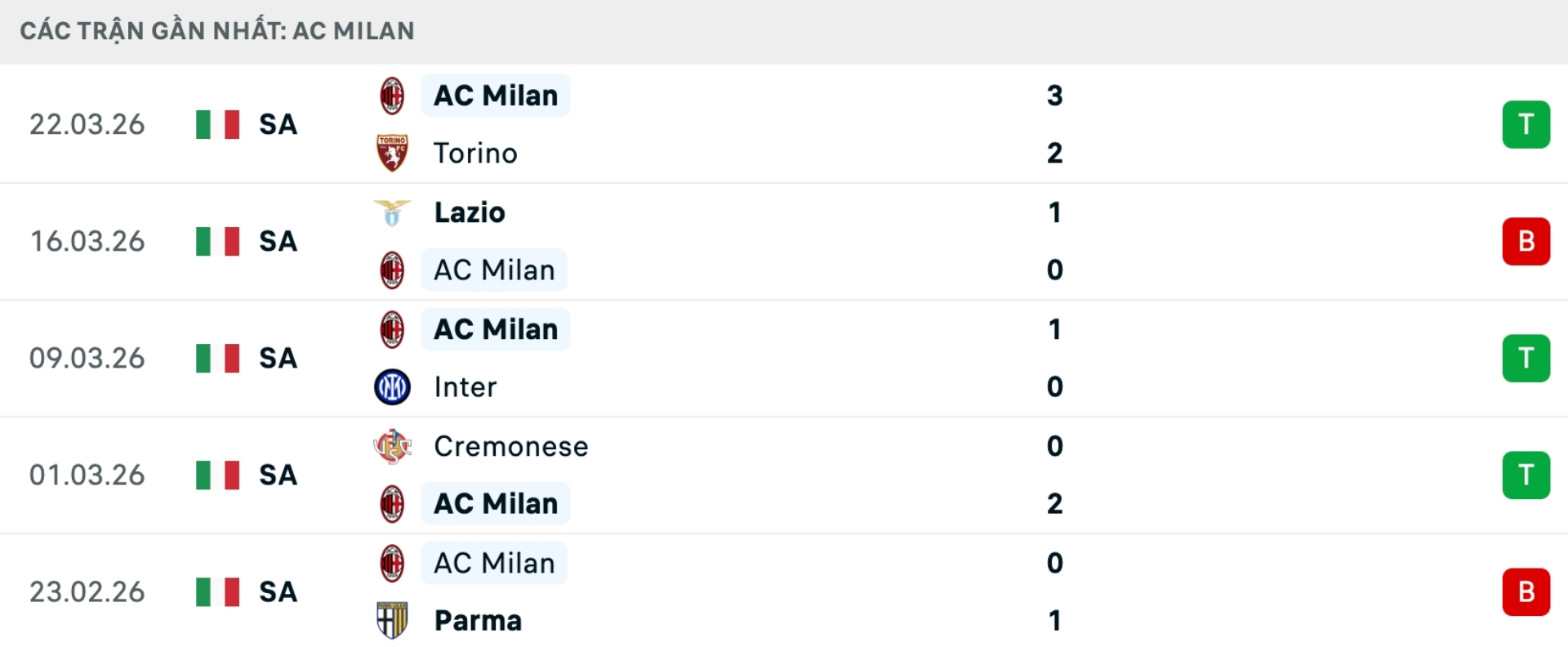Click the Cremonese club crest icon
Screen dimensions: 1568x647
(392, 446)
